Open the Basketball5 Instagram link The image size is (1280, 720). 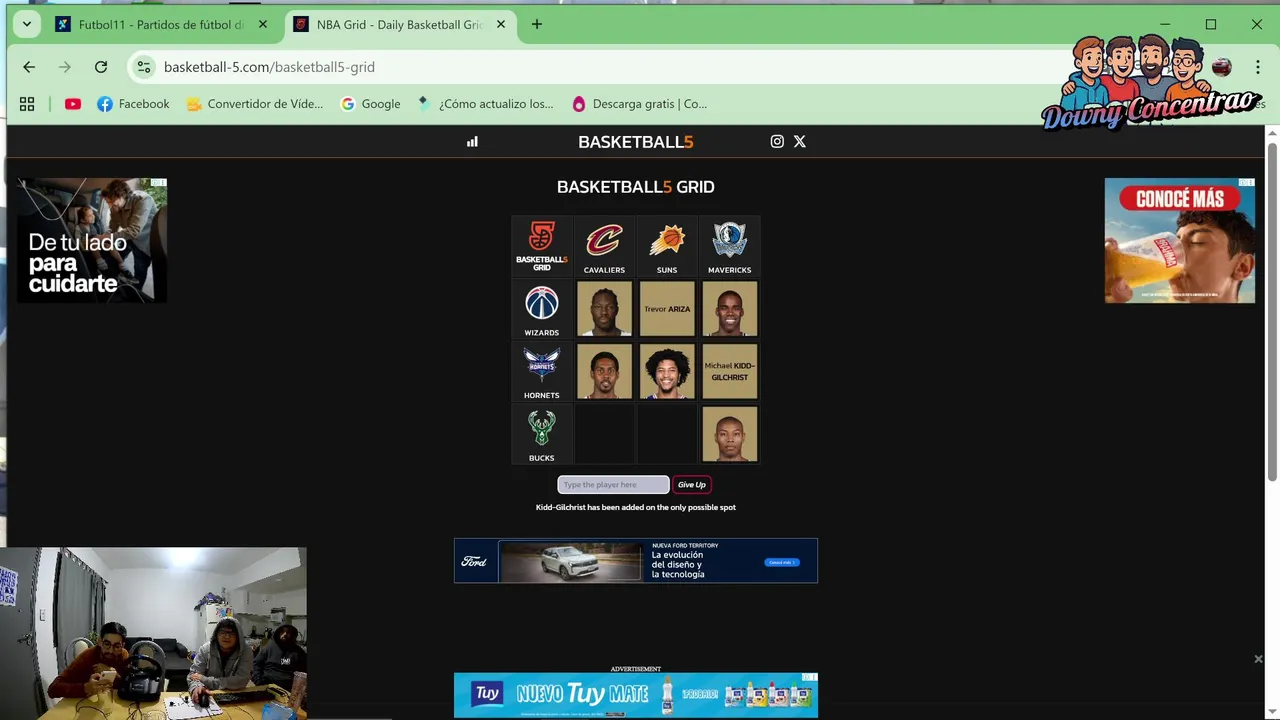coord(777,142)
